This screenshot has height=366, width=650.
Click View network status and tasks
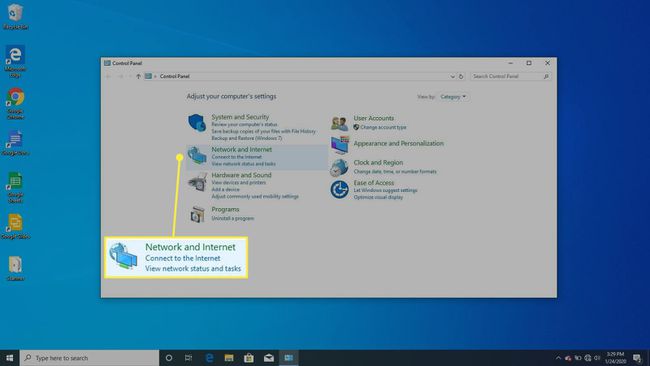tap(243, 164)
